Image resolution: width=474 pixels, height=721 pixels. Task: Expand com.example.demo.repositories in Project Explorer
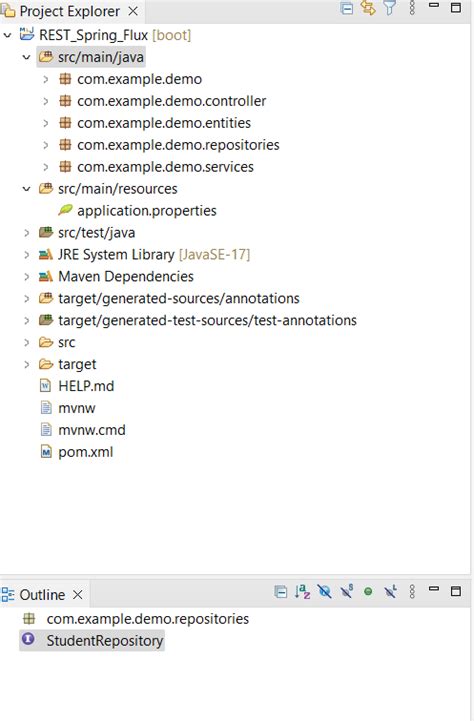pyautogui.click(x=46, y=145)
